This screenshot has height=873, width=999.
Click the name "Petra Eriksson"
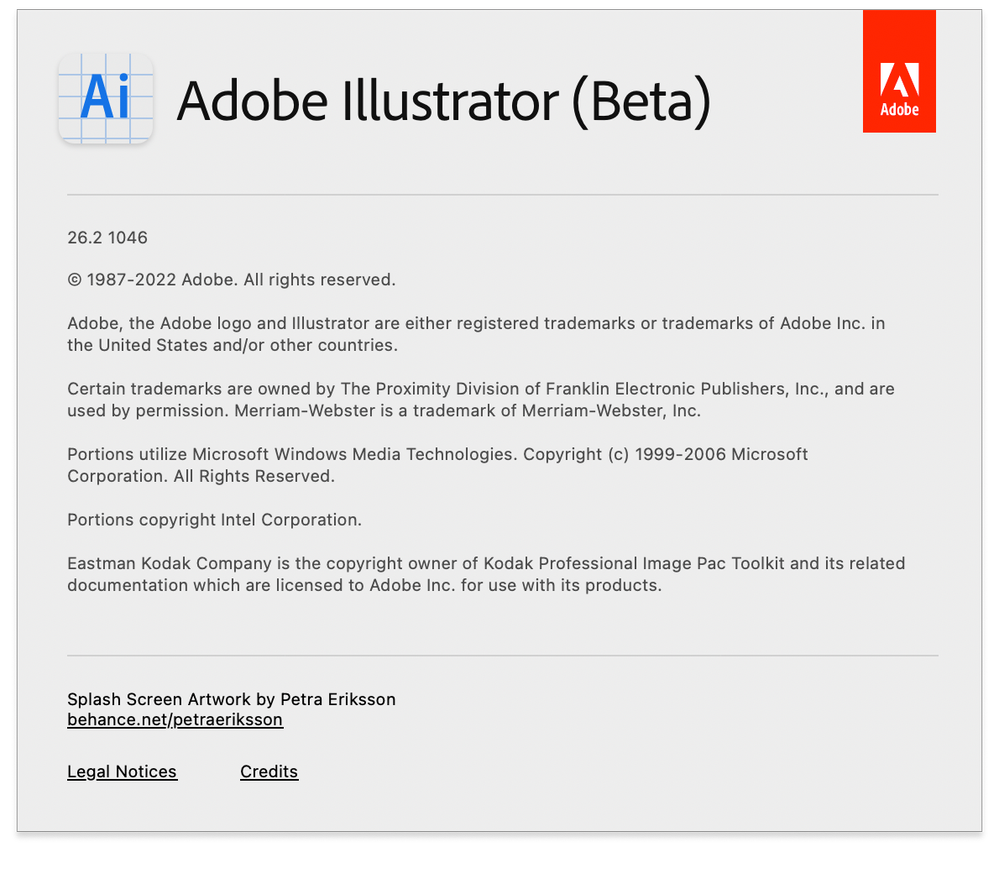click(338, 700)
